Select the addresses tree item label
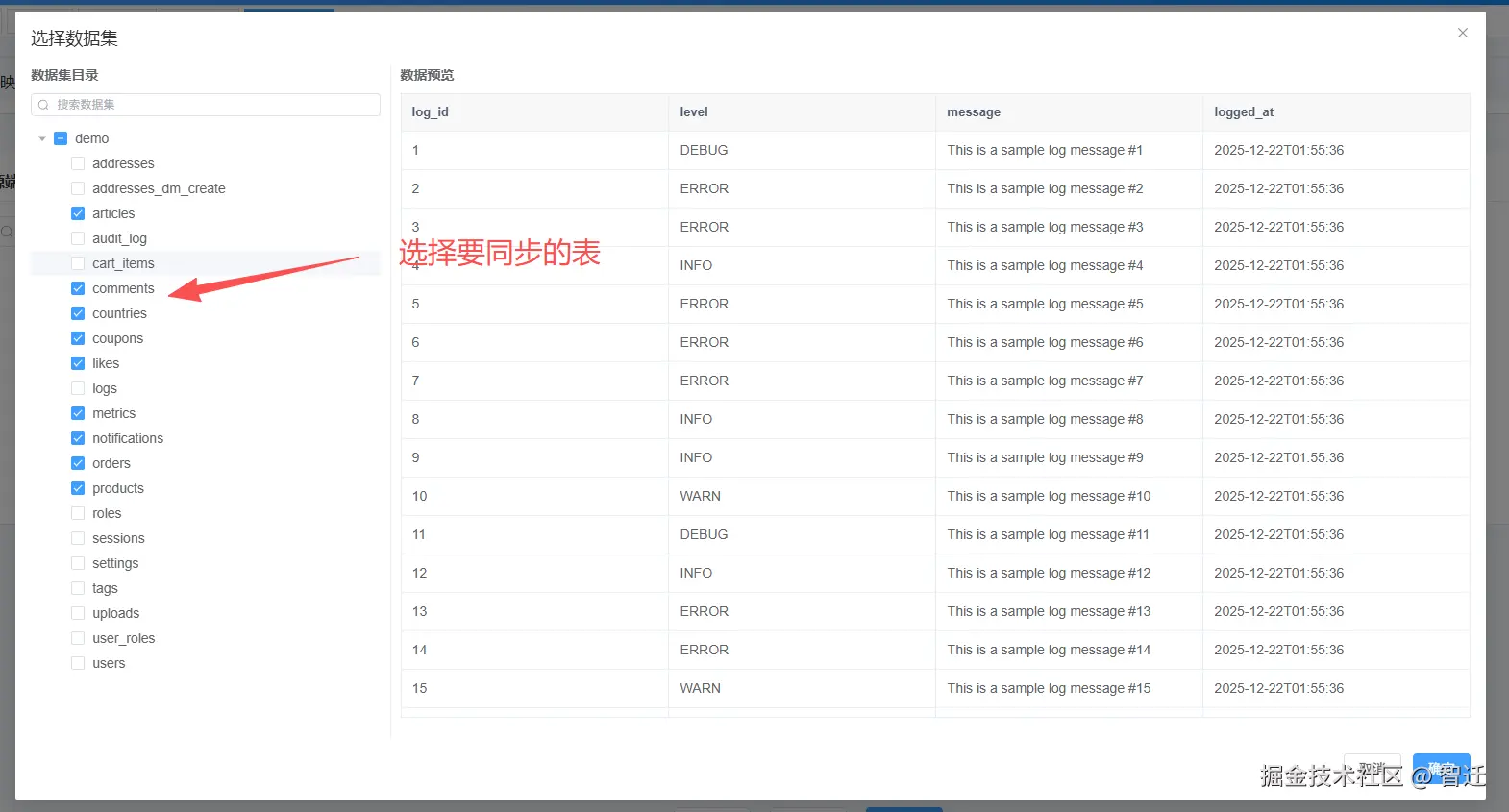This screenshot has width=1509, height=812. point(123,163)
